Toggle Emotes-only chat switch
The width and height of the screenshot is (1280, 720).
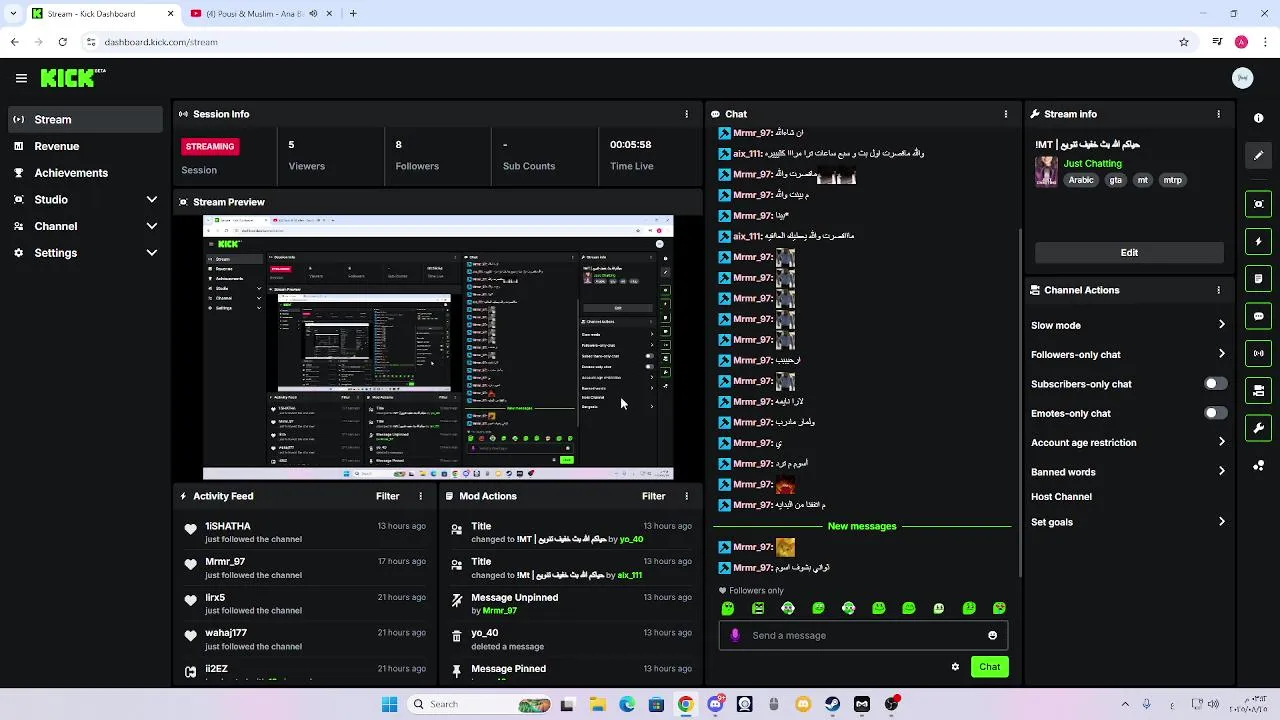click(1215, 413)
